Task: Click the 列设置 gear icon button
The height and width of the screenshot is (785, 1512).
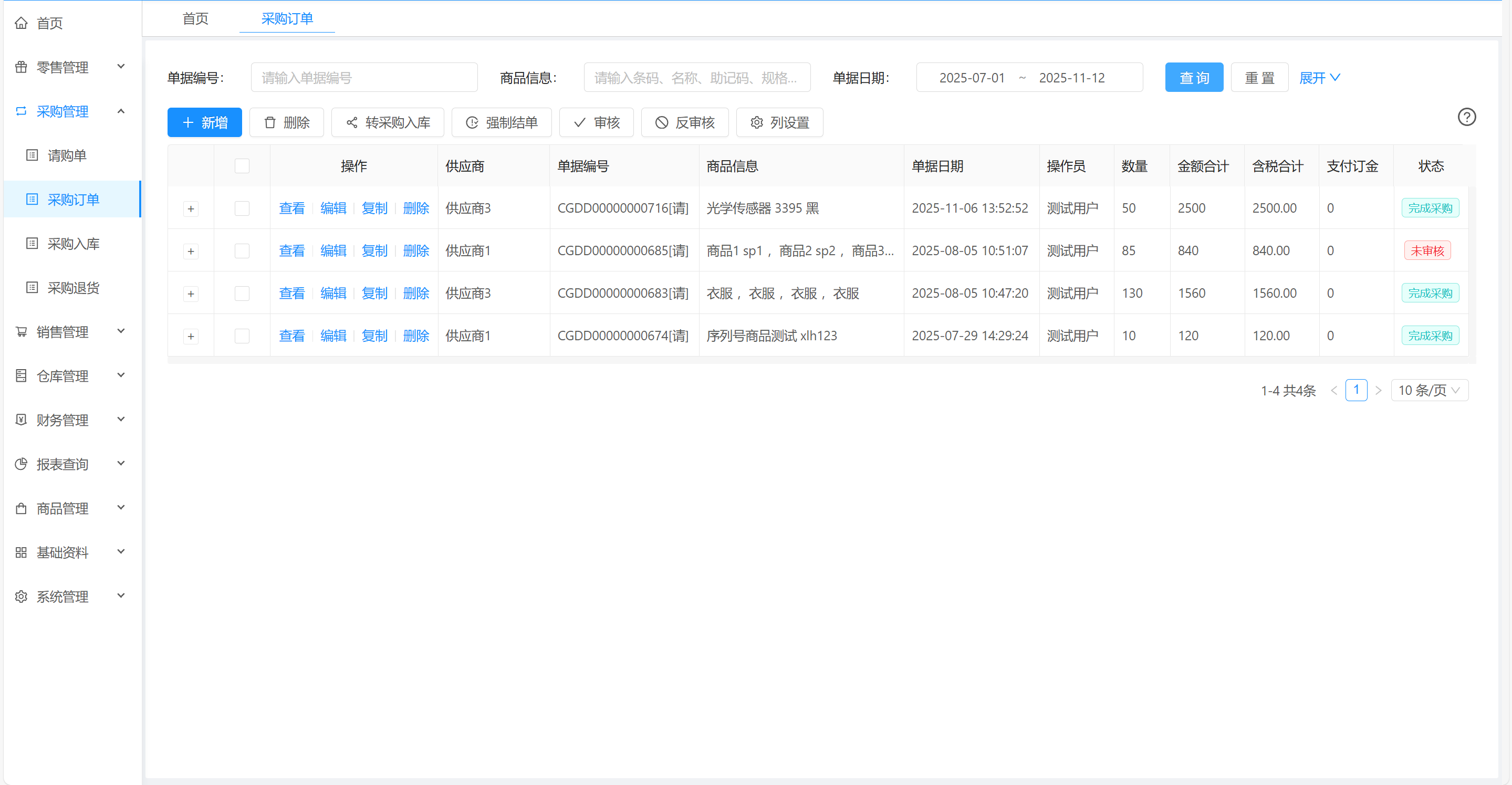Action: 779,123
